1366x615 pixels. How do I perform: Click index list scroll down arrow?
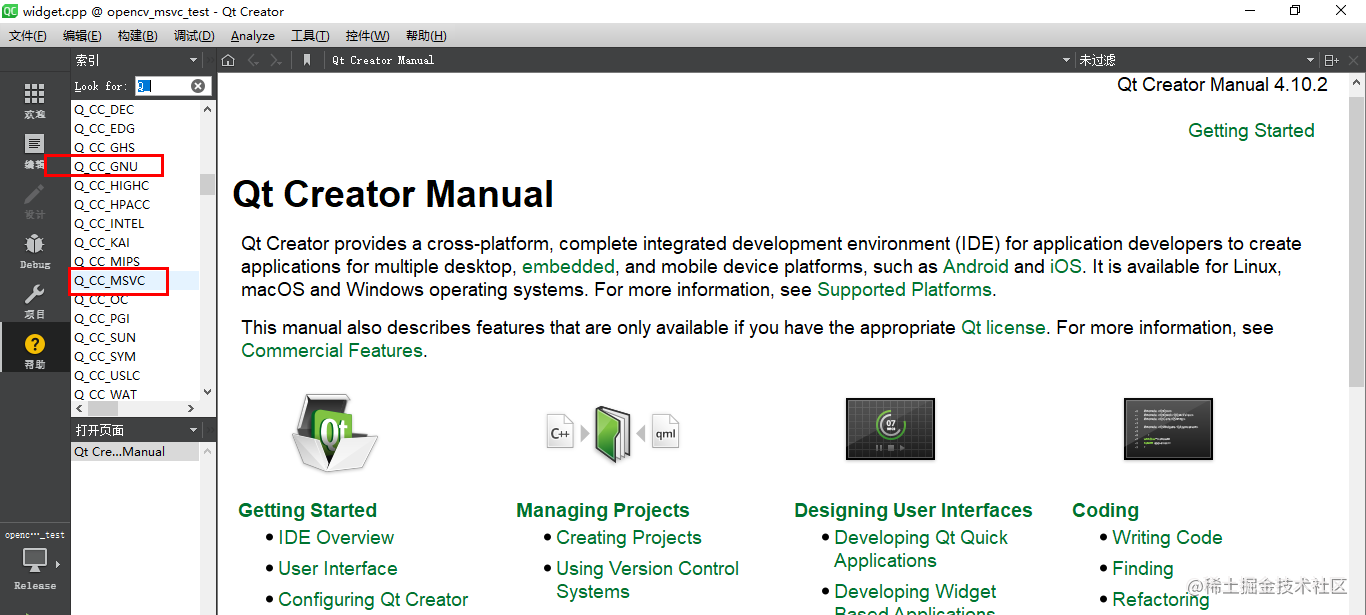pyautogui.click(x=207, y=393)
